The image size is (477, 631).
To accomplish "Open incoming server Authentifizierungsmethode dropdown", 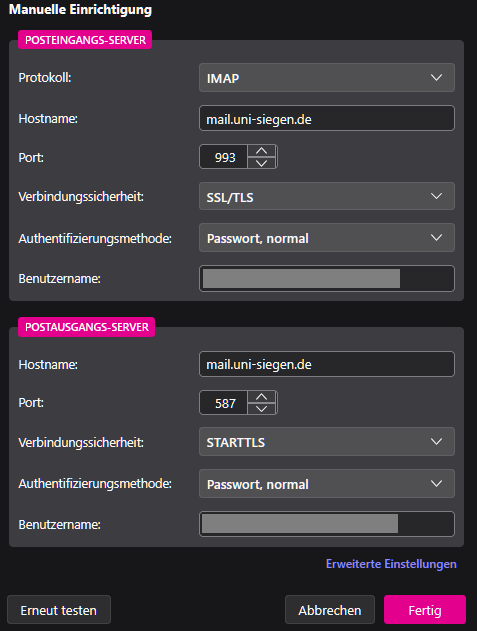I will 326,238.
